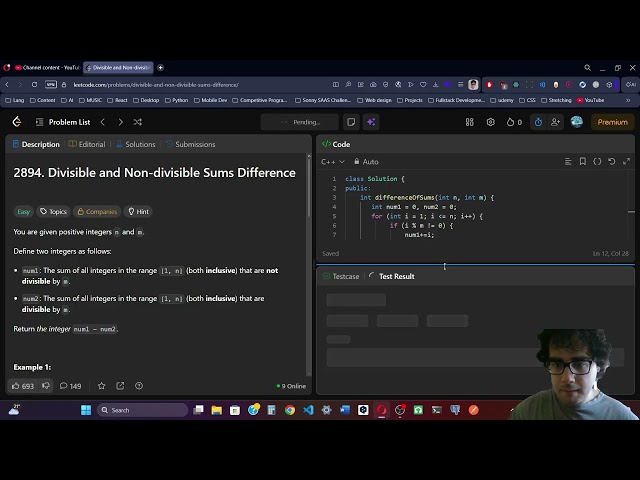Viewport: 640px width, 480px height.
Task: Go back in browser history
Action: click(7, 84)
